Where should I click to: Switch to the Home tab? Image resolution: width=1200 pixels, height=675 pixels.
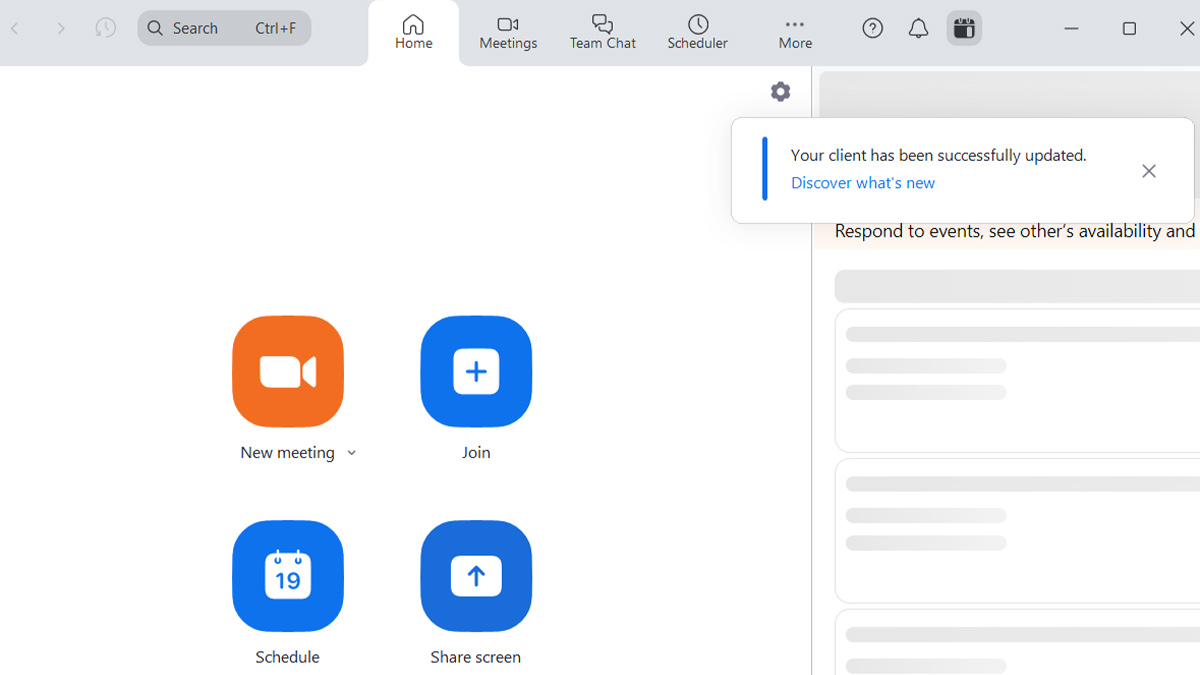pos(413,32)
